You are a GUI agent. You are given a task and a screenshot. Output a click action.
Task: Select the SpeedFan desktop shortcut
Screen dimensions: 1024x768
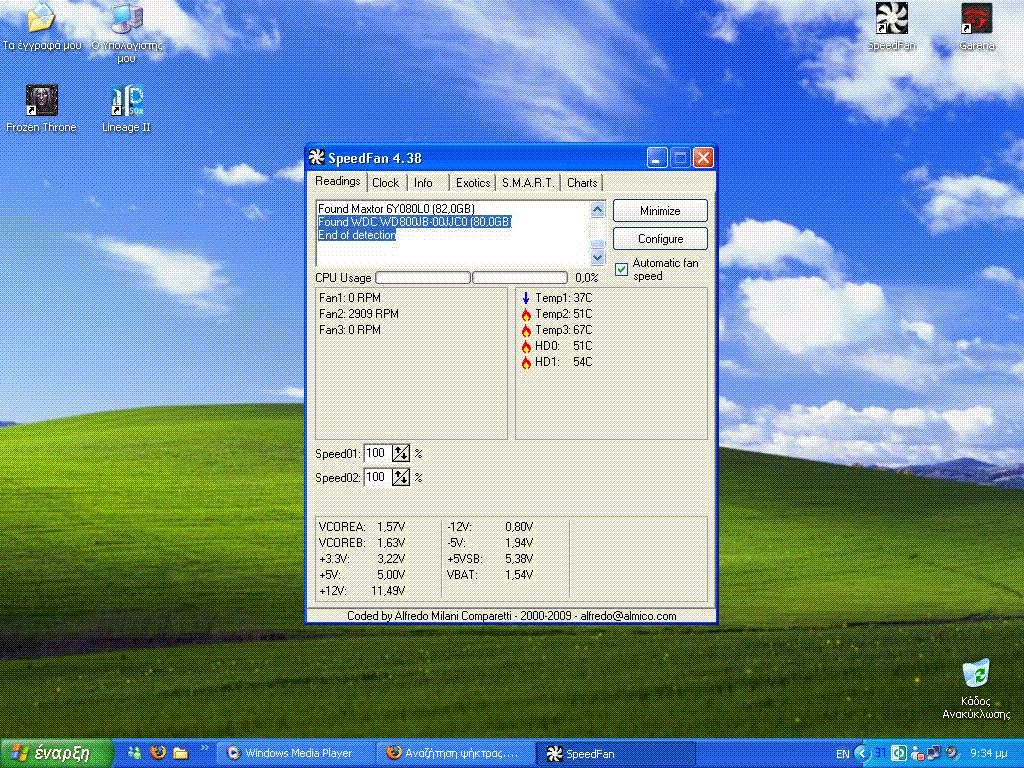pyautogui.click(x=891, y=26)
